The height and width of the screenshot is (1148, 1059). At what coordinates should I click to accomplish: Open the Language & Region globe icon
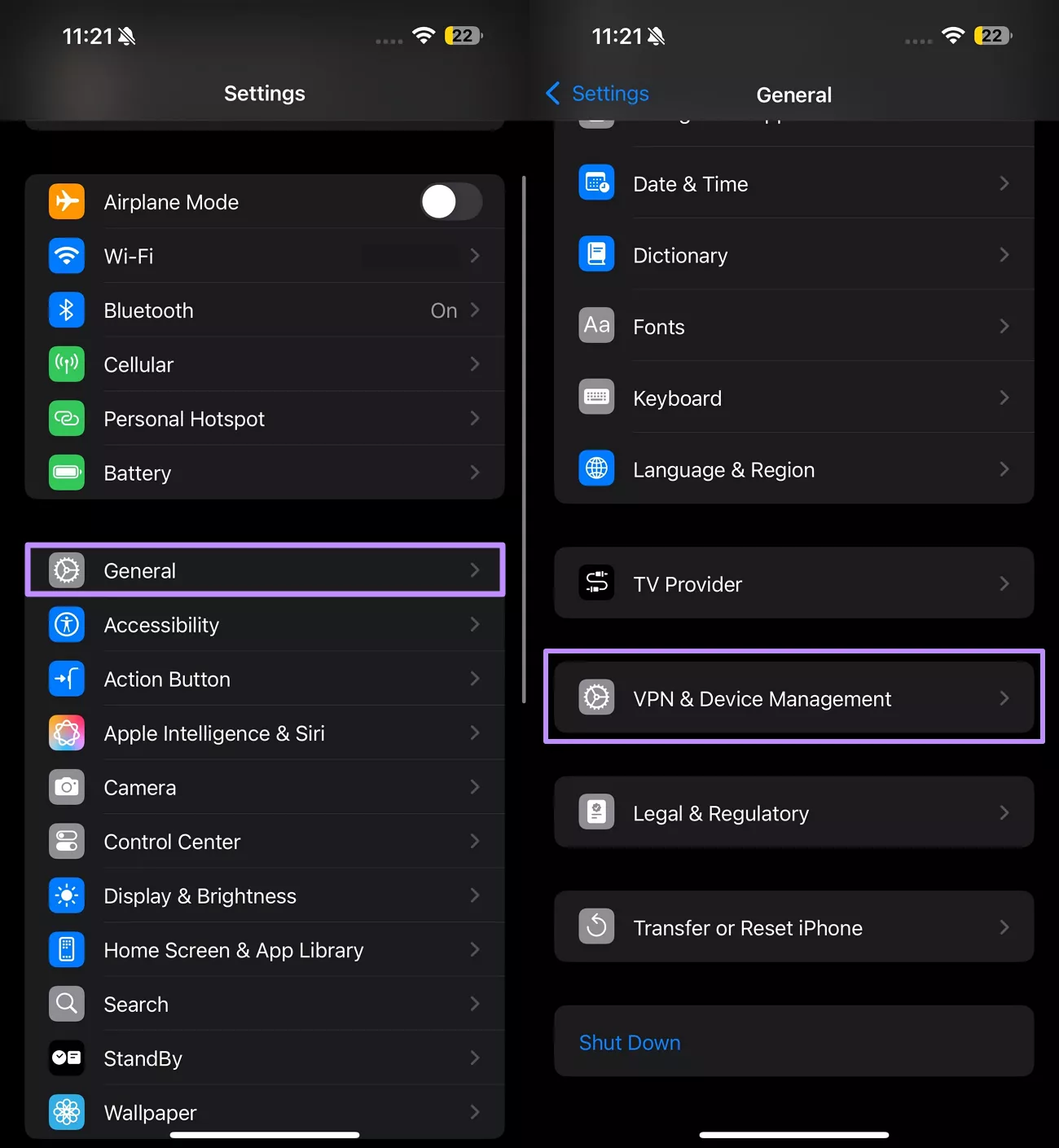(596, 468)
